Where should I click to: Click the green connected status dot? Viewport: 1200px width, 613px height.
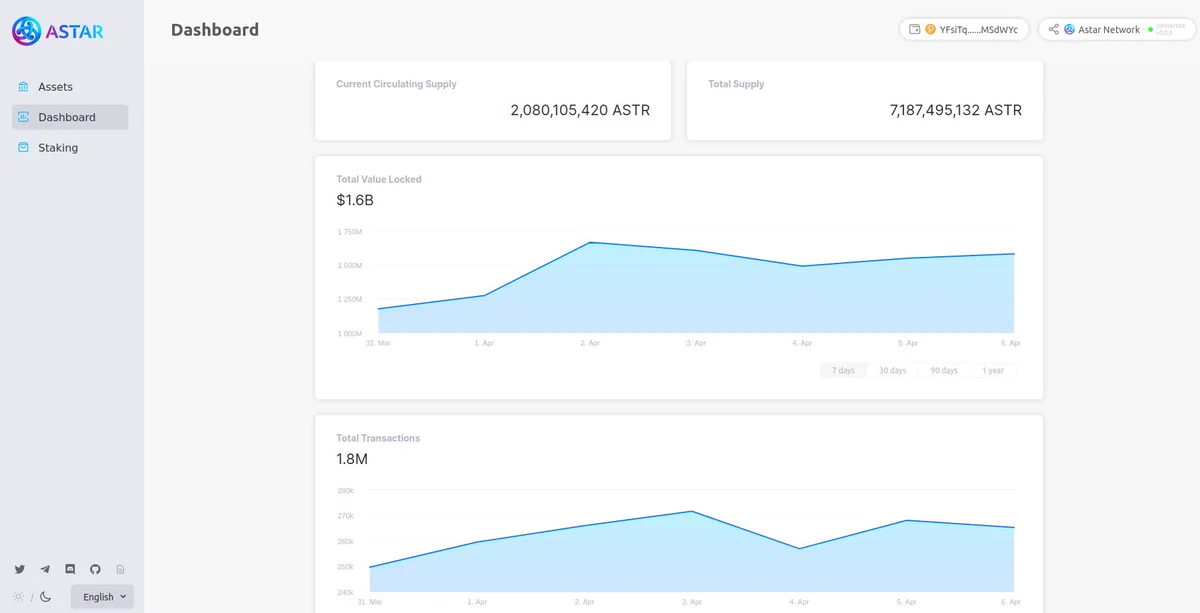tap(1150, 30)
